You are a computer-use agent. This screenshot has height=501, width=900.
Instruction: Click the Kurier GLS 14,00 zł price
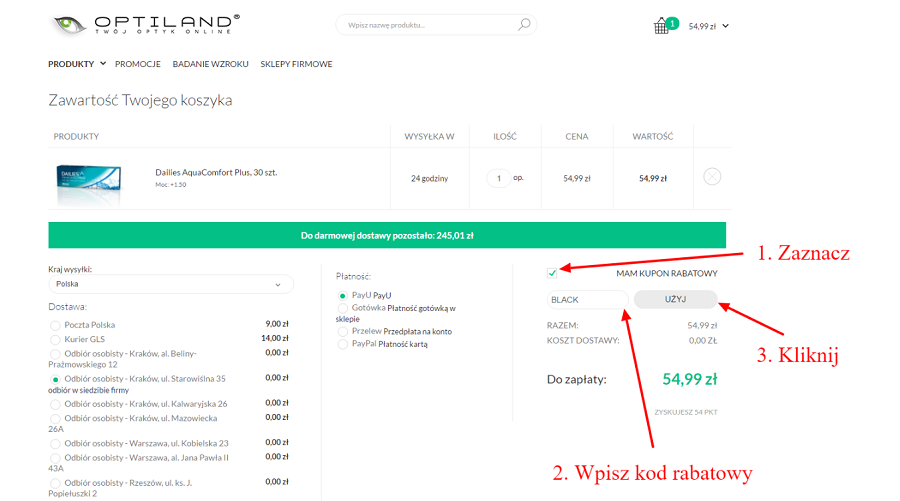coord(275,338)
